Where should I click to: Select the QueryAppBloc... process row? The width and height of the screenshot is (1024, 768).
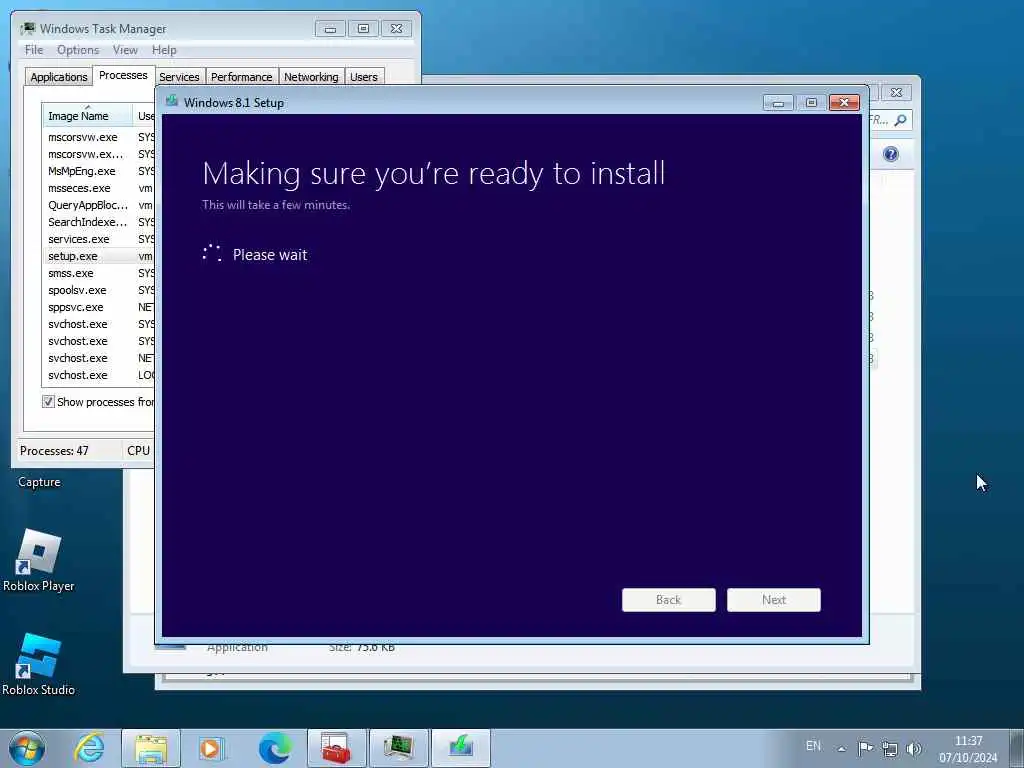(98, 205)
